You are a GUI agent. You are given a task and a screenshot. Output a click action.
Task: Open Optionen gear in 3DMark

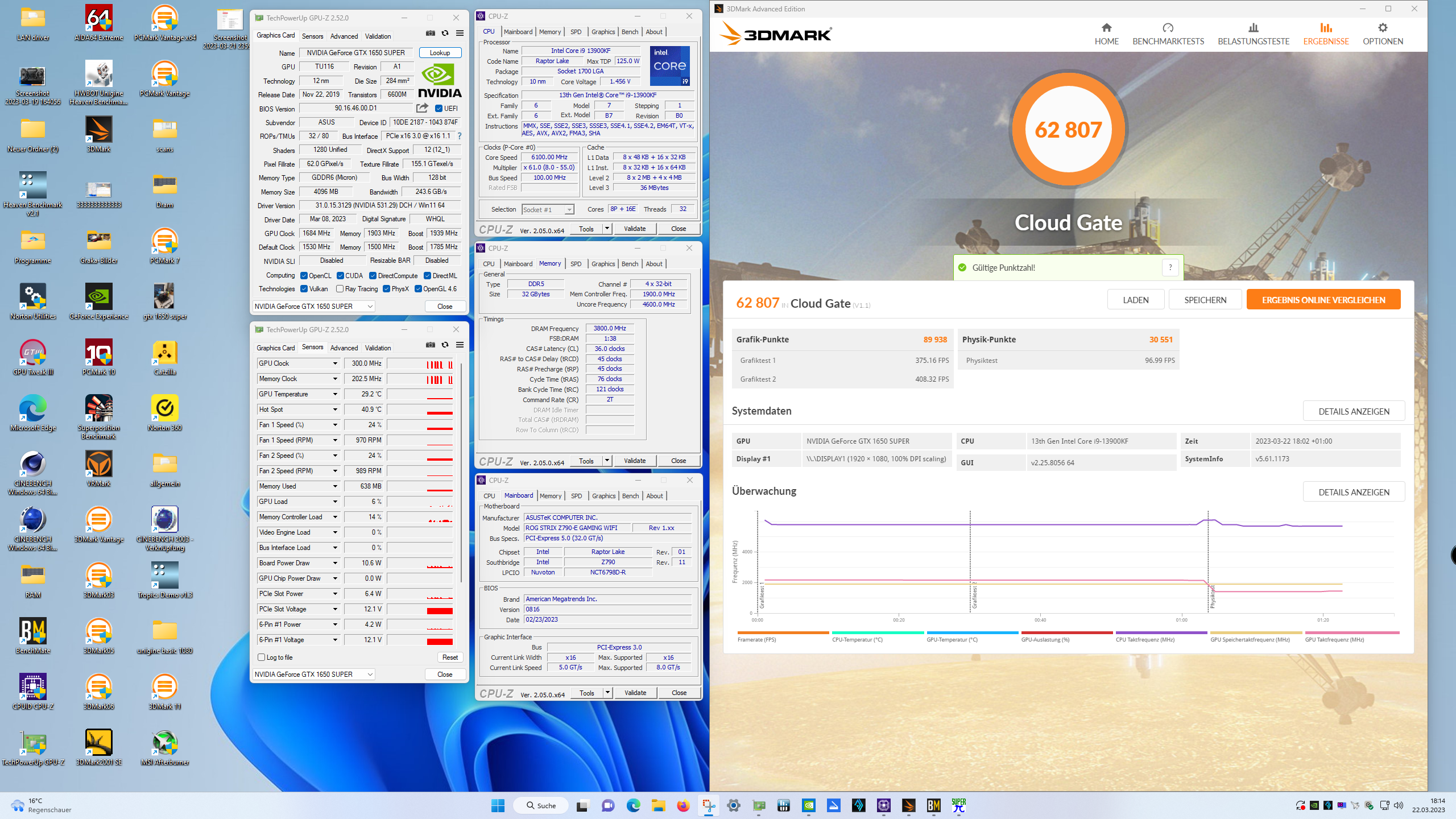click(x=1383, y=28)
